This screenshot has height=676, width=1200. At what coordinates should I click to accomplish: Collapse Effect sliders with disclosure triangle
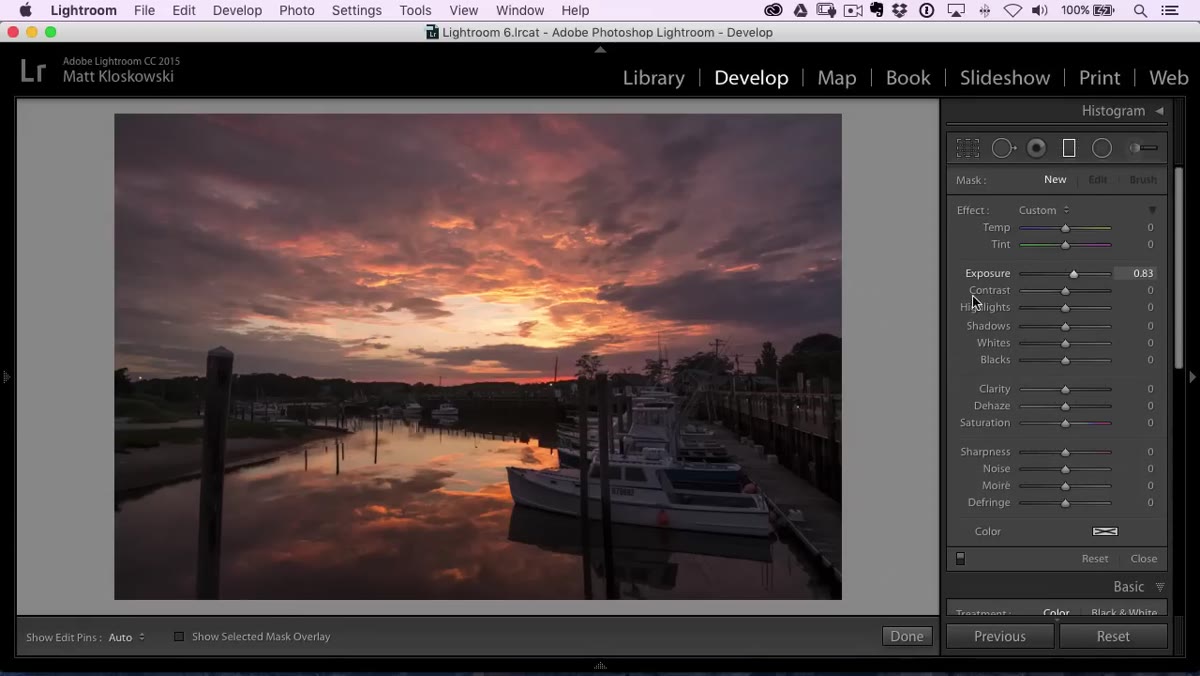(x=1152, y=210)
